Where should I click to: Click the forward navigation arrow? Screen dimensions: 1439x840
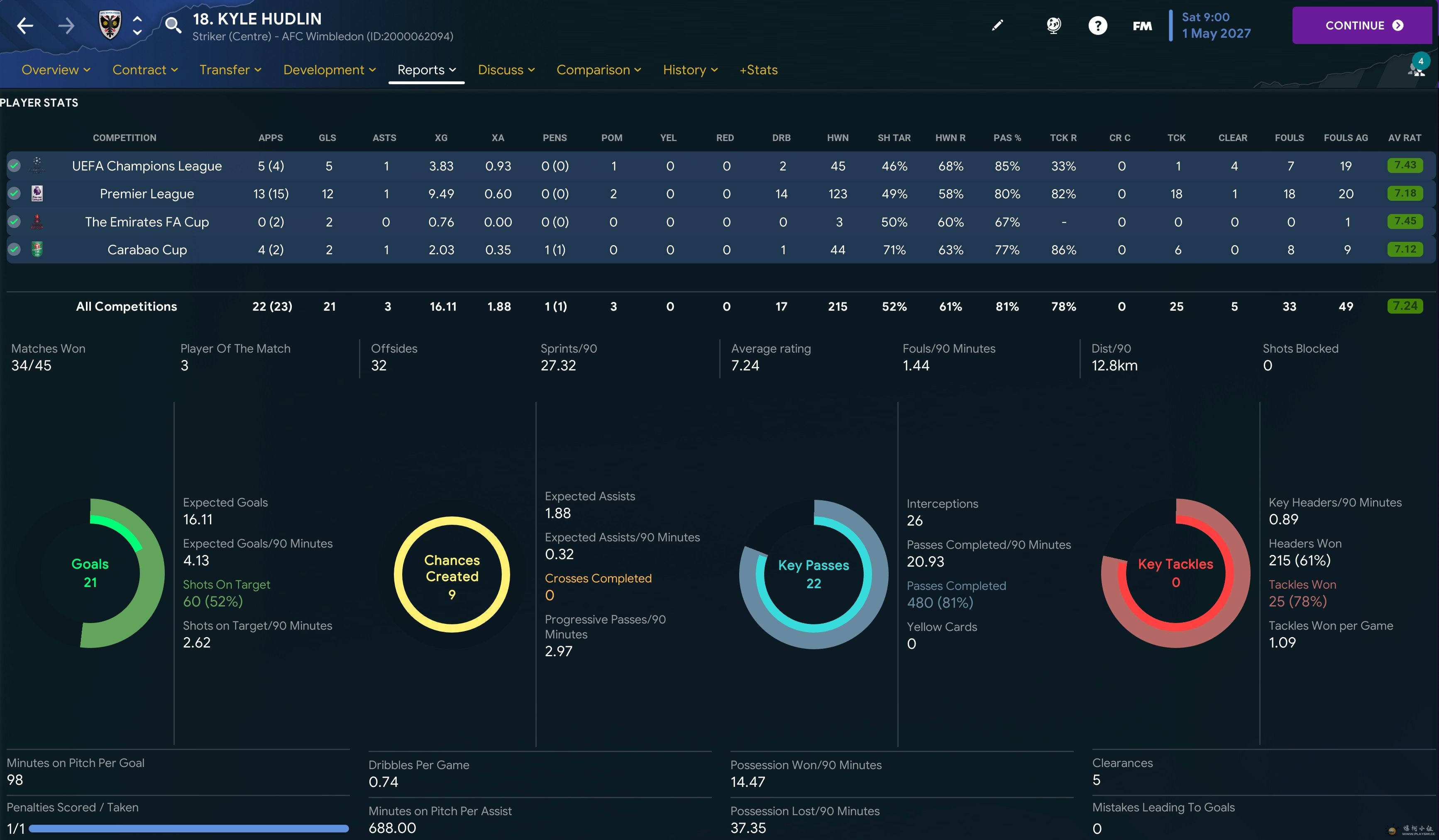(x=66, y=26)
